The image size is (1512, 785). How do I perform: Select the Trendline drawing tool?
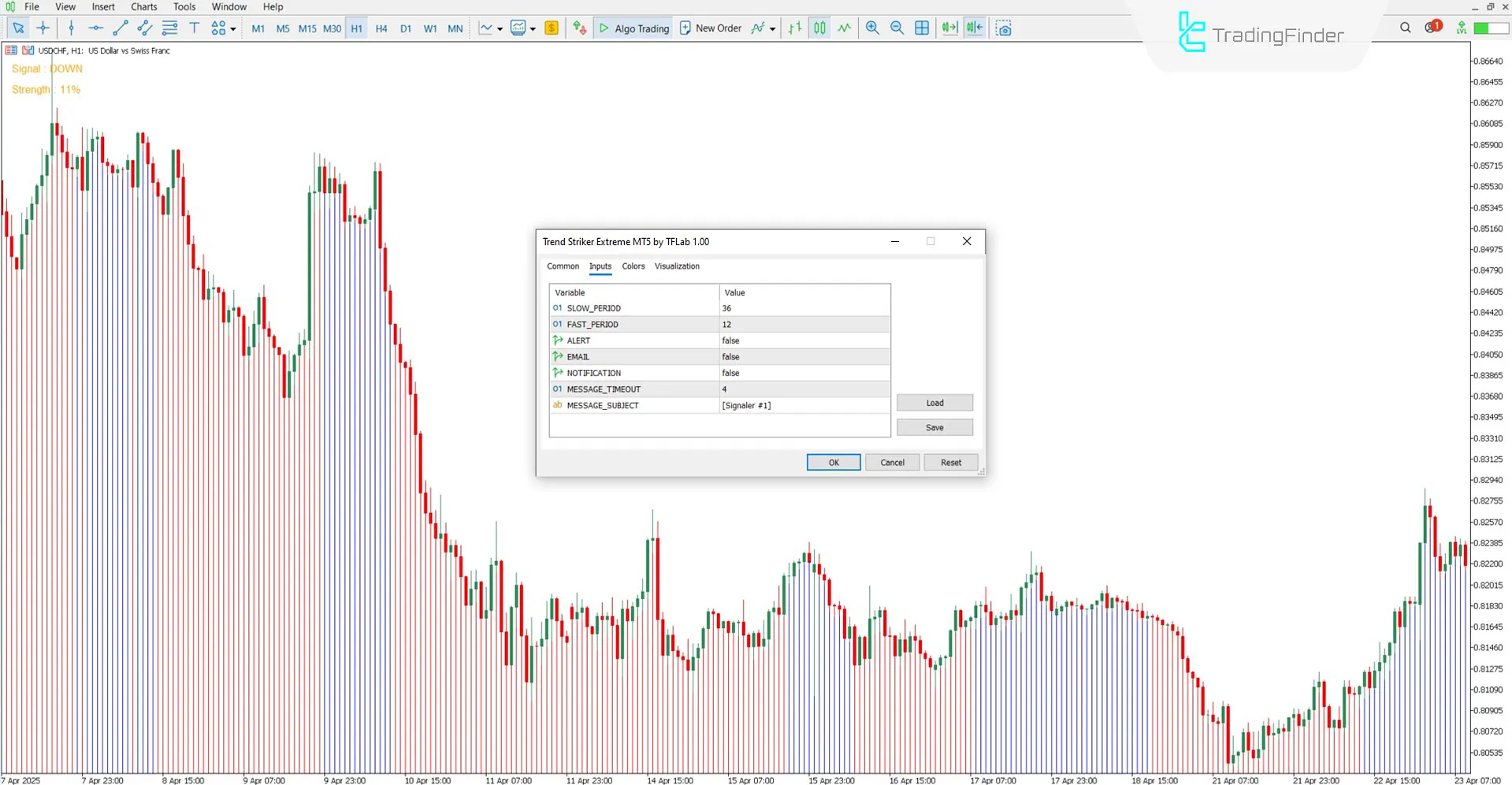120,28
